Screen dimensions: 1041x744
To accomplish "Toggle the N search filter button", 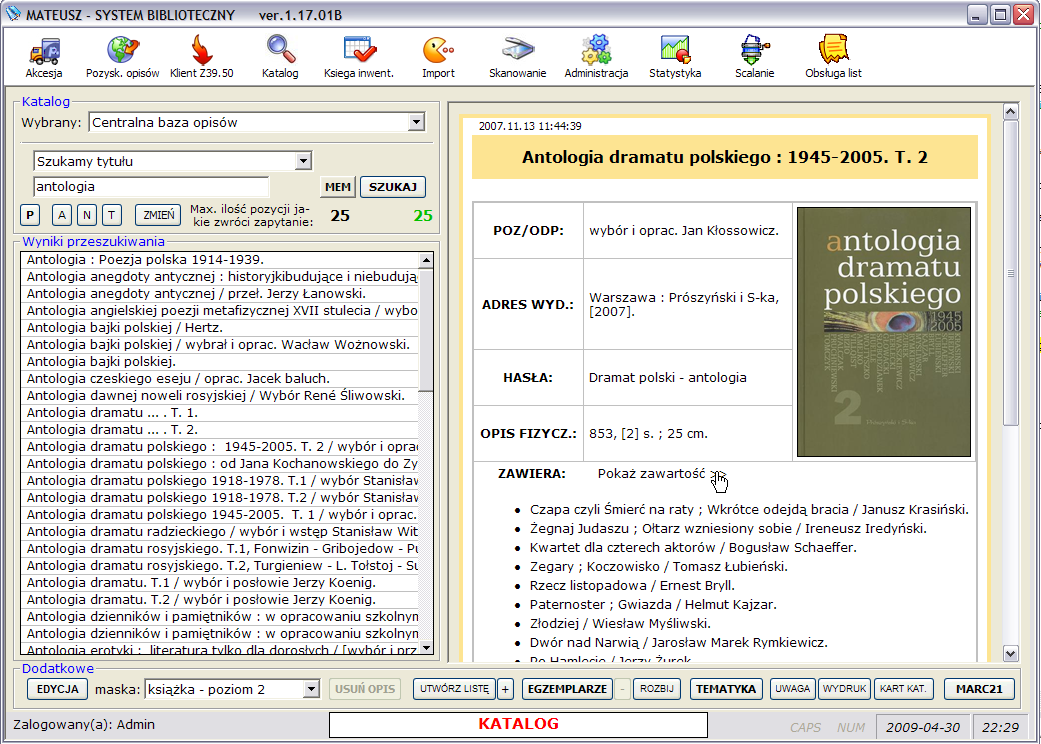I will [x=87, y=214].
